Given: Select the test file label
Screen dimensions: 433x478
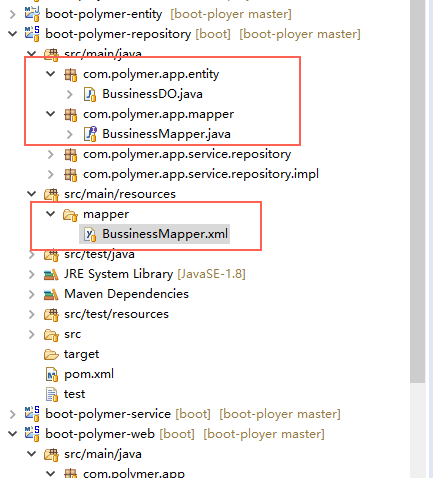Looking at the screenshot, I should click(x=74, y=394).
